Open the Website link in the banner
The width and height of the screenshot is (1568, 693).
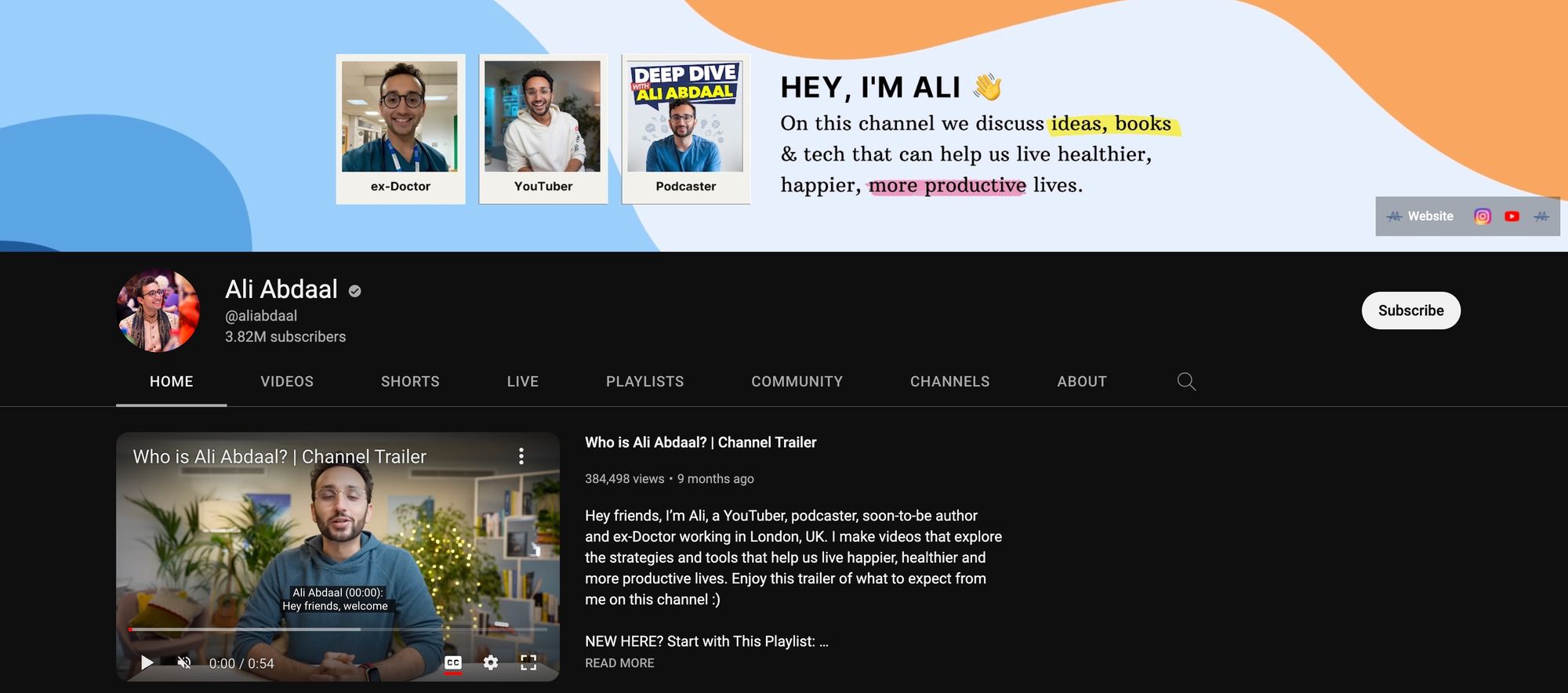pos(1420,216)
